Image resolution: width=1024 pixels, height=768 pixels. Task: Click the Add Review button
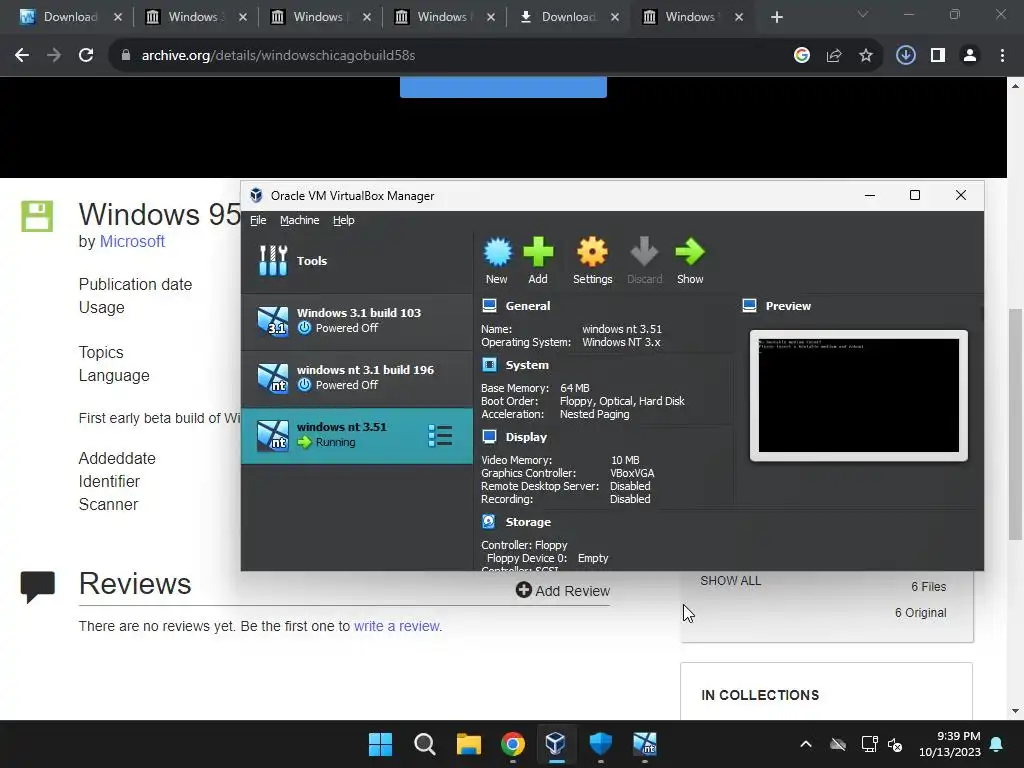(563, 590)
